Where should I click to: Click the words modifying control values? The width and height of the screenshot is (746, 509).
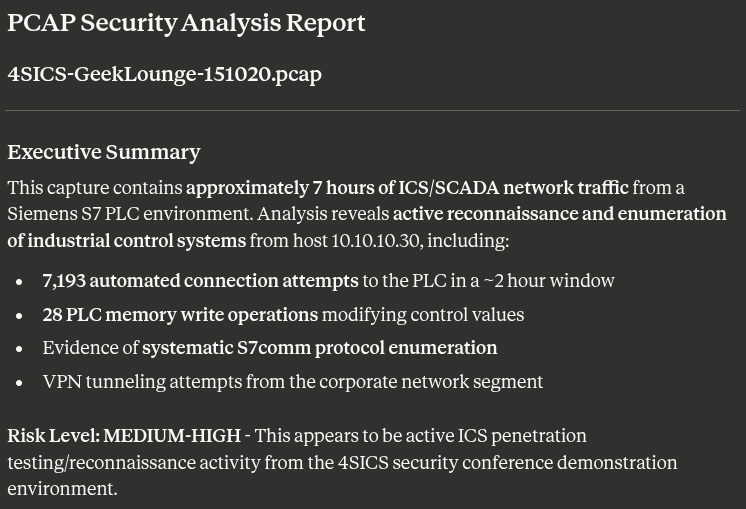click(x=423, y=315)
